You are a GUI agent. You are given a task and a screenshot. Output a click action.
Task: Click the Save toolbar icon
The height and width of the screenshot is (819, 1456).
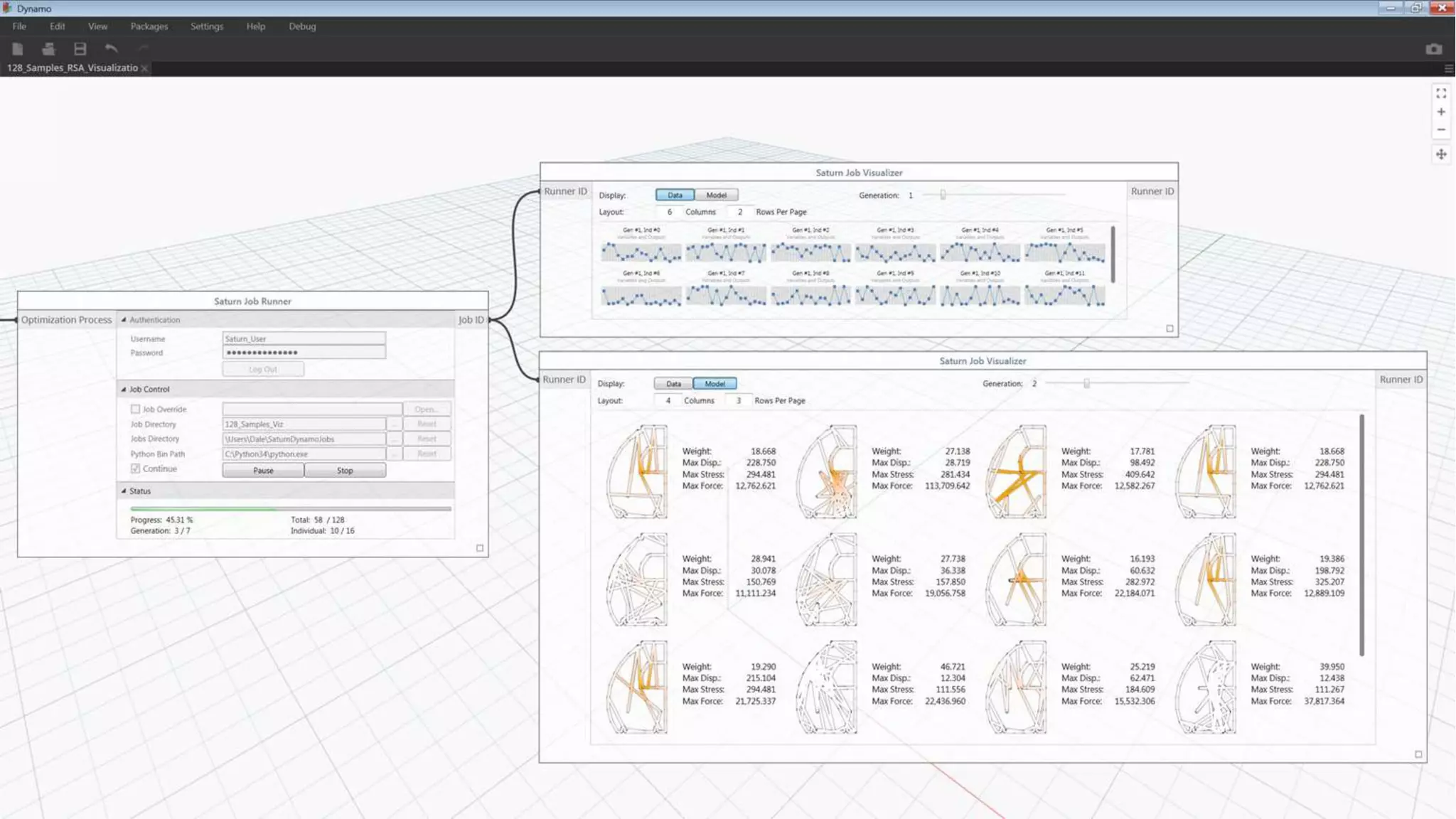coord(80,48)
